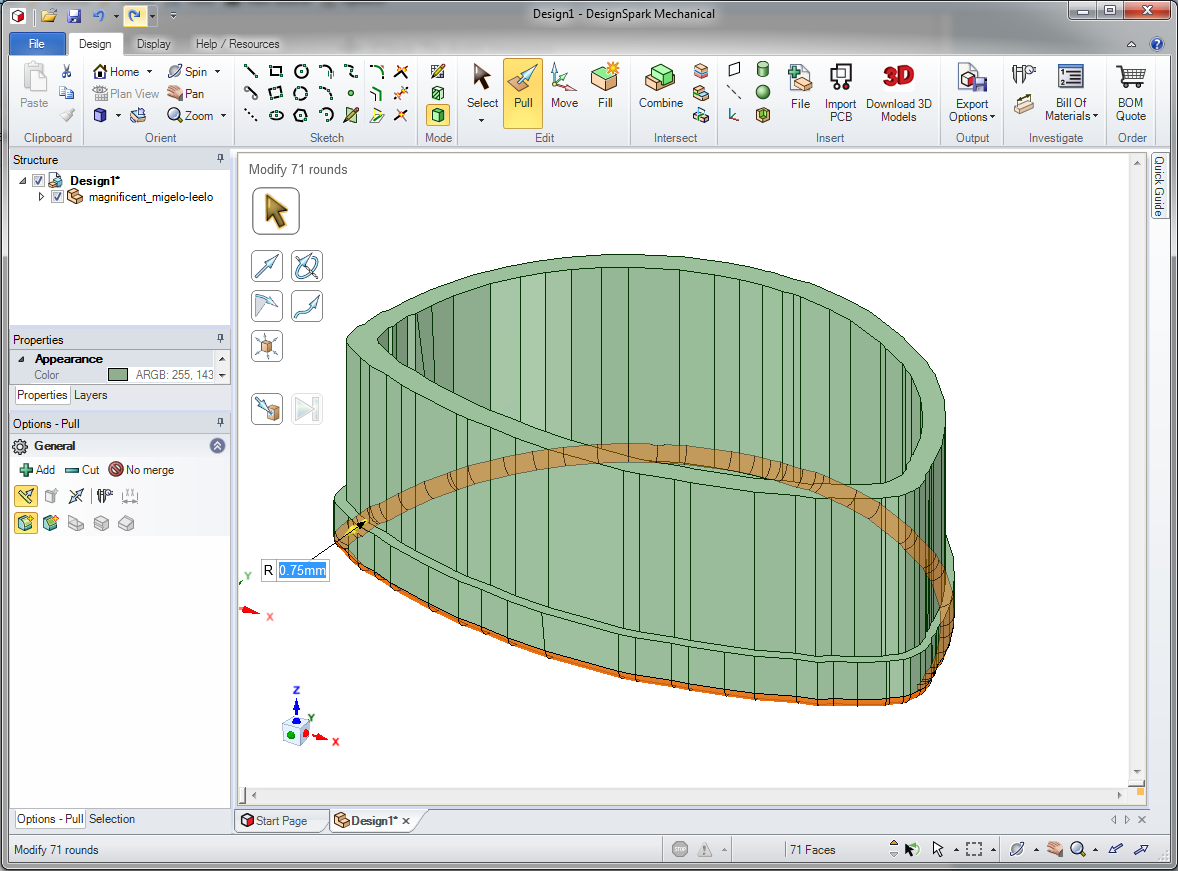
Task: Toggle the magnificent_migelo-leelo component checkbox
Action: (x=57, y=197)
